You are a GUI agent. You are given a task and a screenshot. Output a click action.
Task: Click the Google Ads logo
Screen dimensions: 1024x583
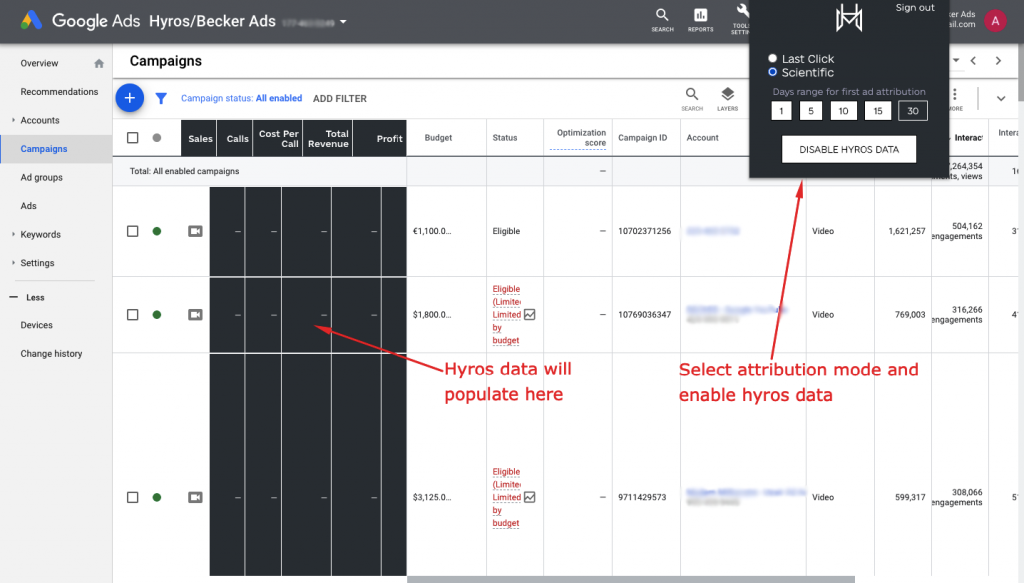click(31, 21)
